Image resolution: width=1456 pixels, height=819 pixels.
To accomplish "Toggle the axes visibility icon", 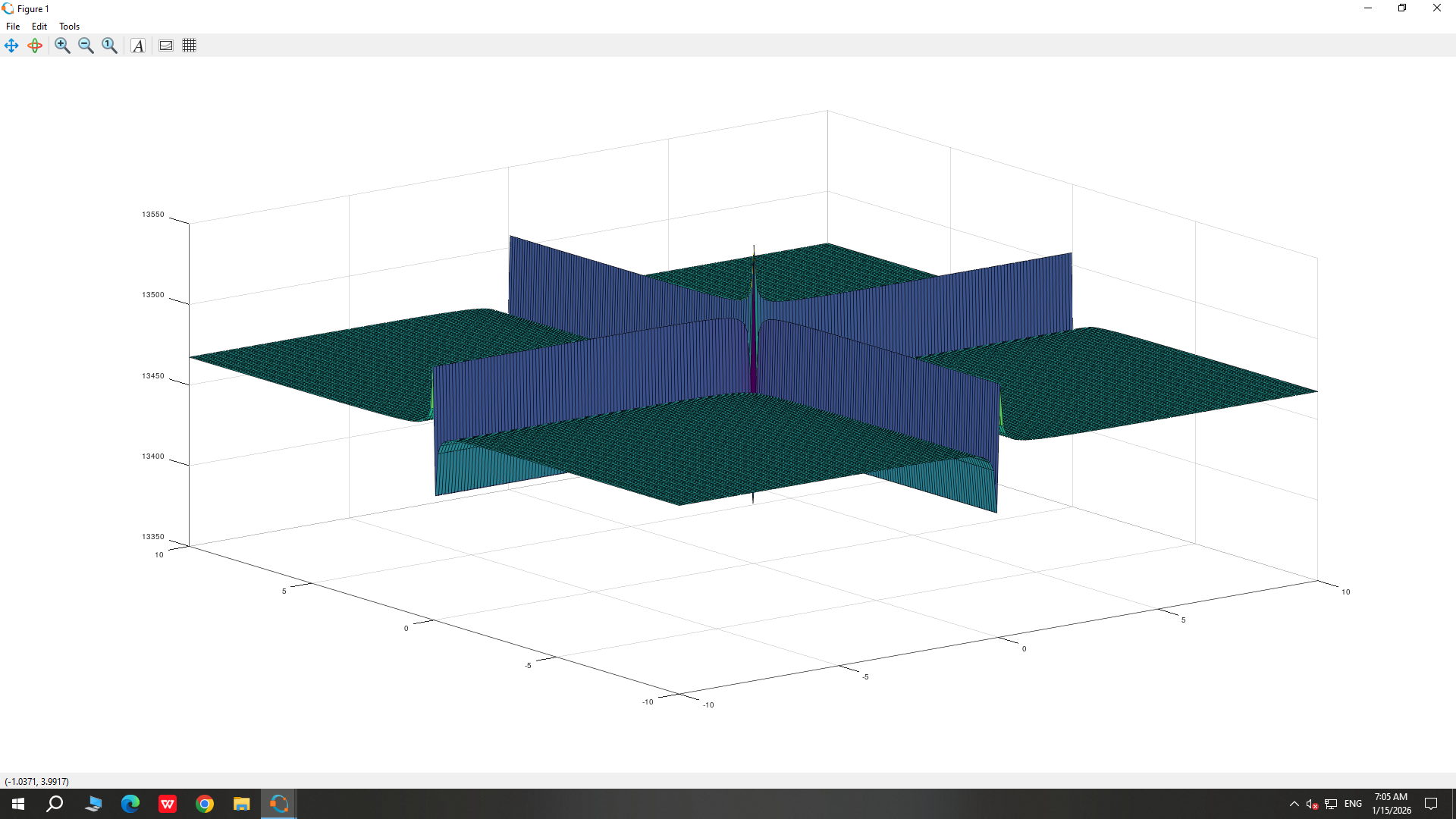I will [166, 45].
